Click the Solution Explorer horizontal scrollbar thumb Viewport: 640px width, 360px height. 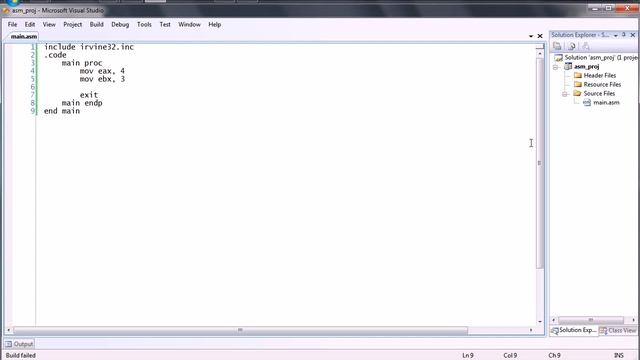[x=591, y=320]
